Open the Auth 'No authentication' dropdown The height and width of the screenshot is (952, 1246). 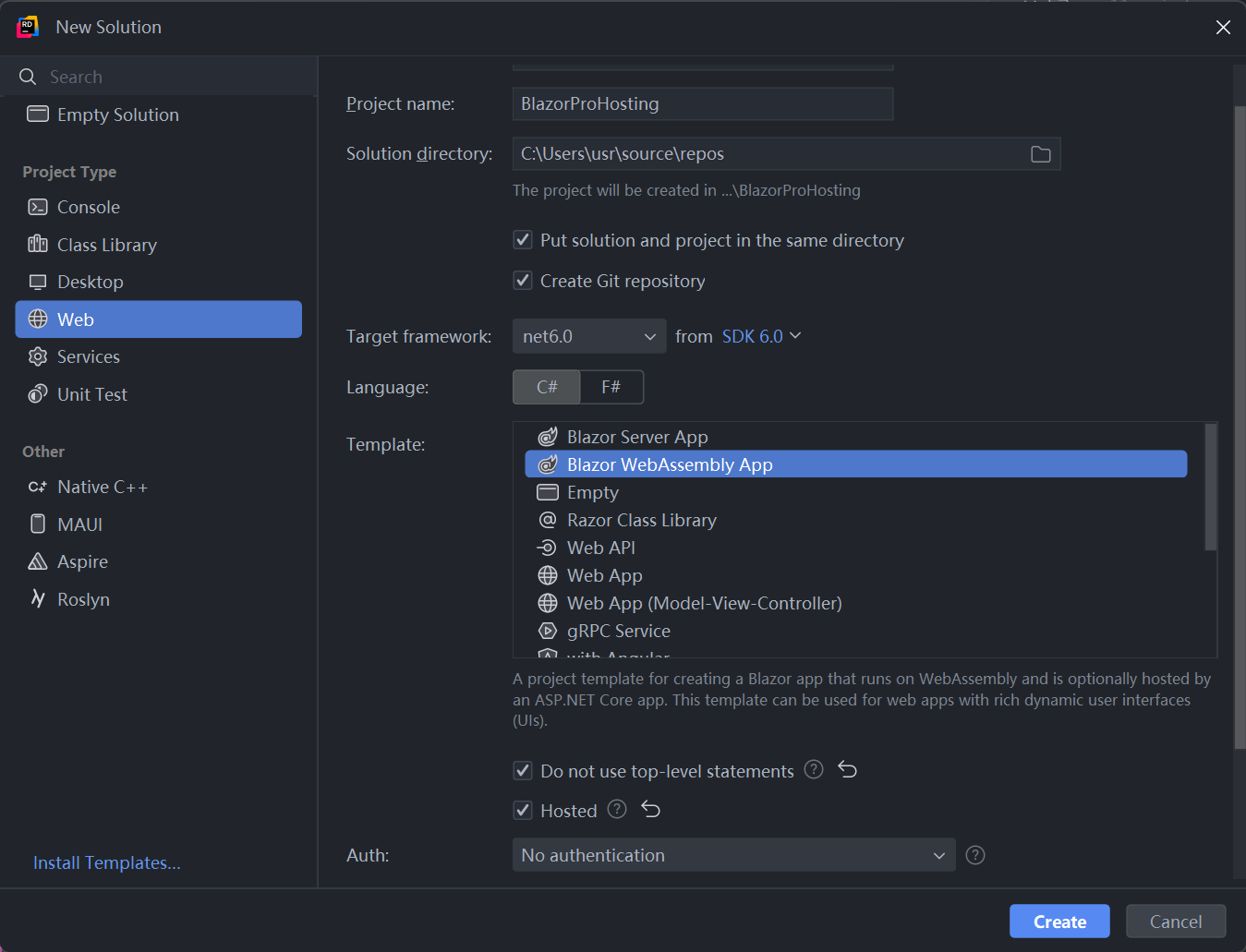click(x=734, y=855)
